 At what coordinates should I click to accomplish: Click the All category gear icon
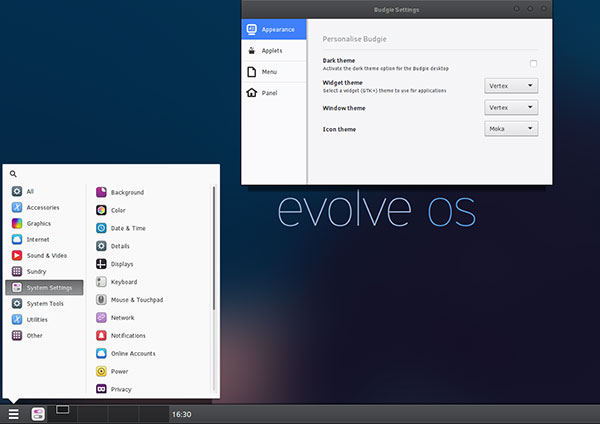pyautogui.click(x=17, y=191)
